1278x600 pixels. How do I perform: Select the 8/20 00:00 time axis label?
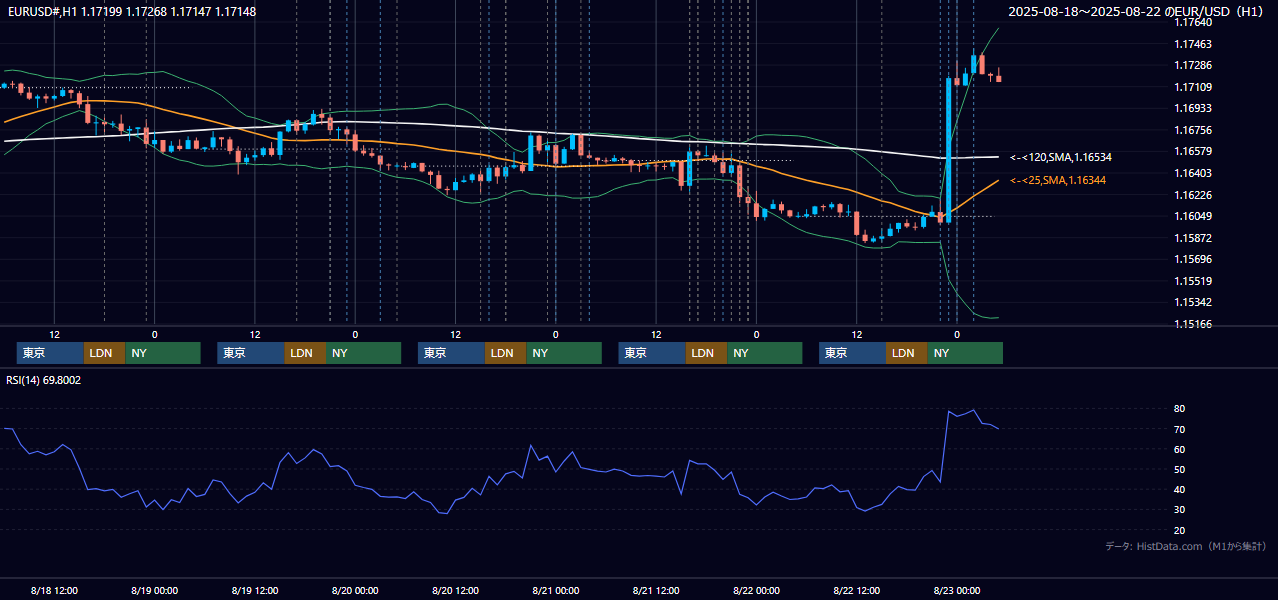[x=355, y=590]
